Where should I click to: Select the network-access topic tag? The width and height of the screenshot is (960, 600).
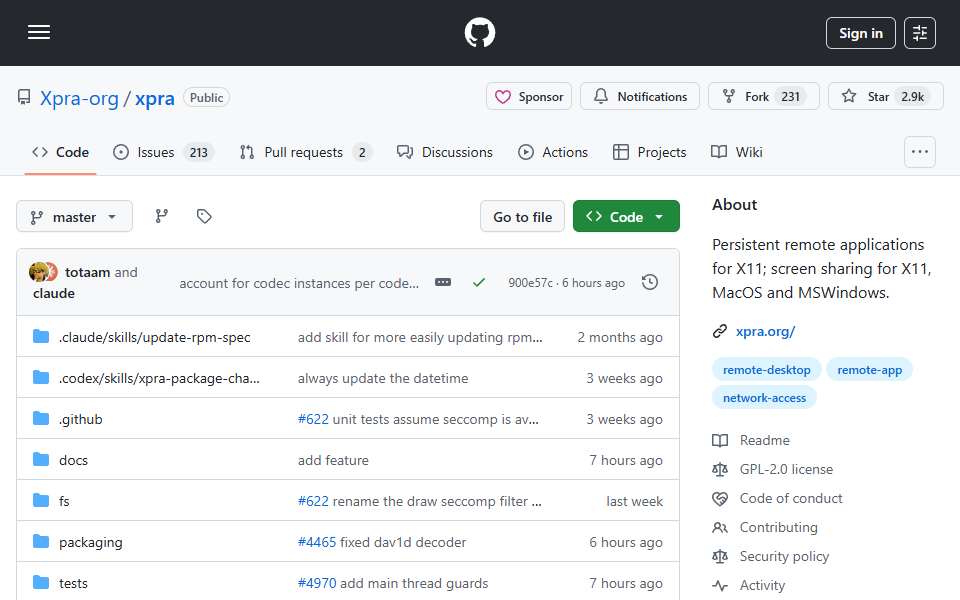coord(764,398)
